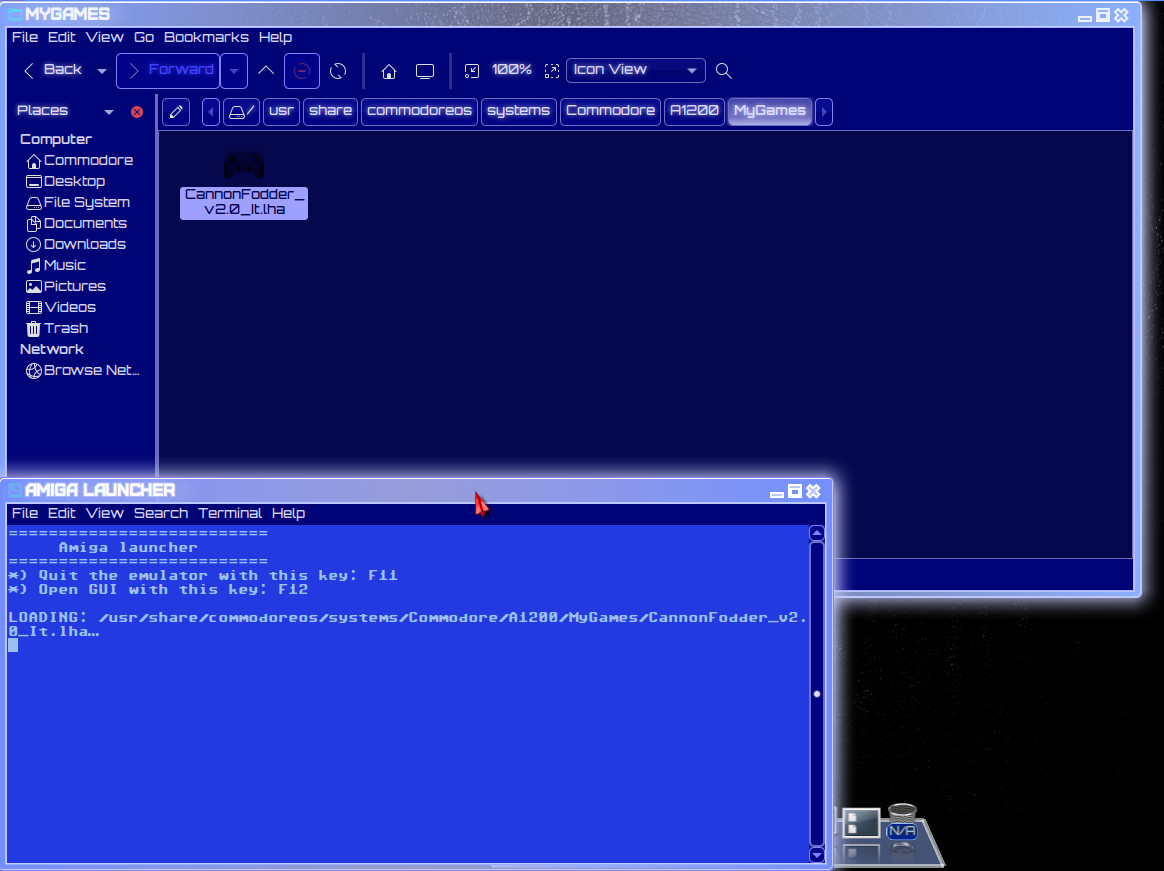Open the search magnifier icon

click(x=724, y=71)
